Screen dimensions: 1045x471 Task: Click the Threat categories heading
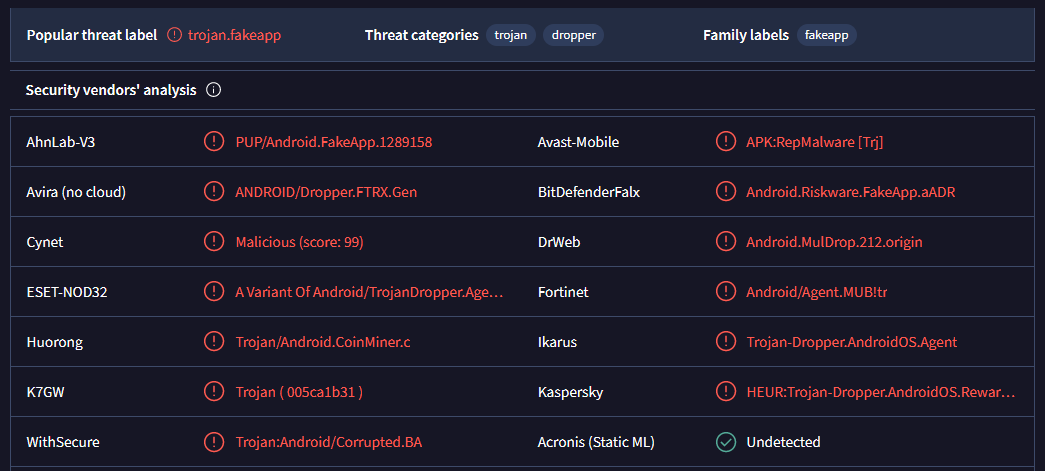(421, 35)
